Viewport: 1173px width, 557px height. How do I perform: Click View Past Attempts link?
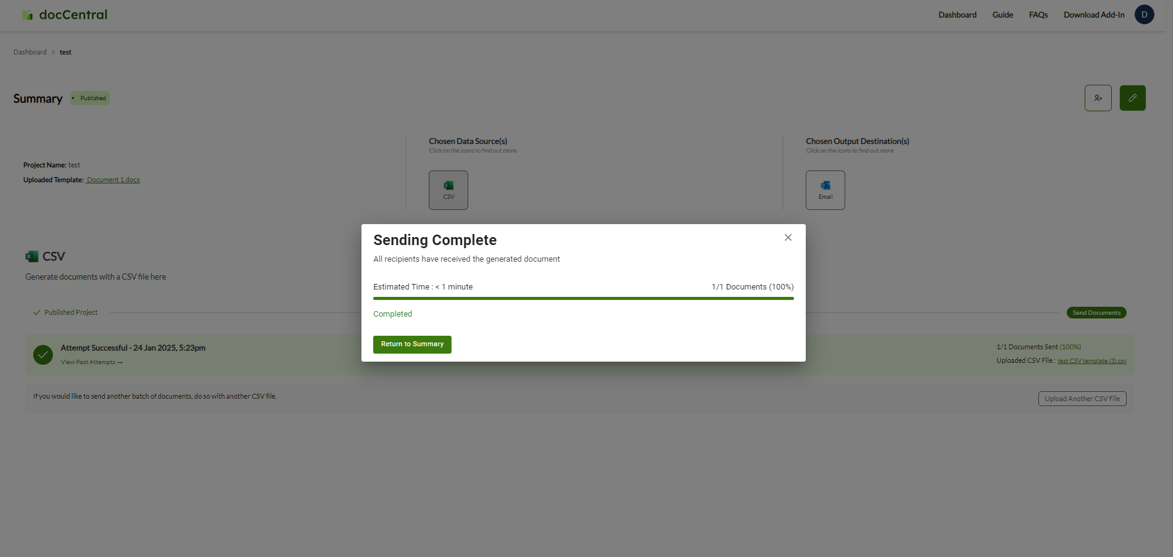click(91, 362)
